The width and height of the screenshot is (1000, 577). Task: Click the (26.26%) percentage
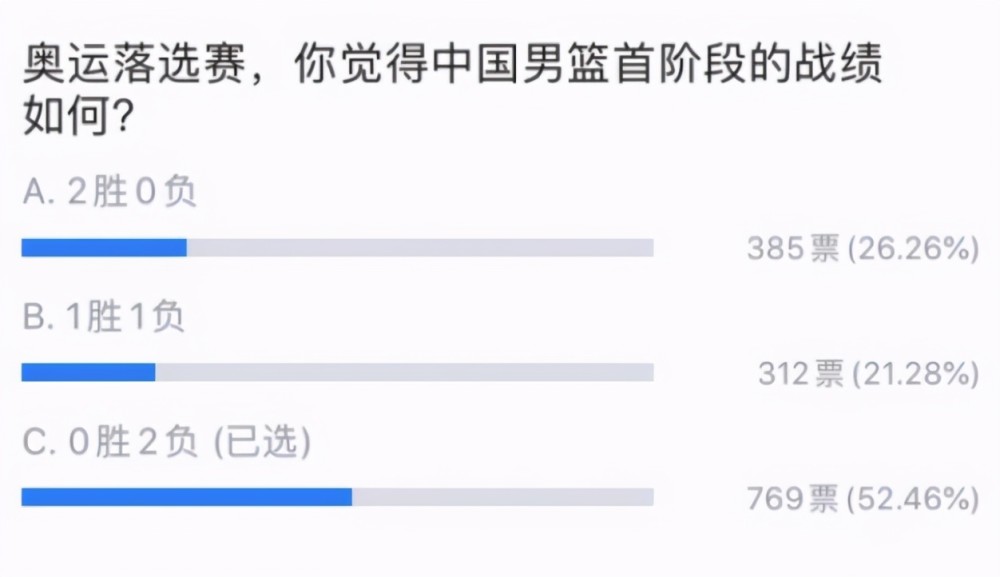(x=913, y=249)
